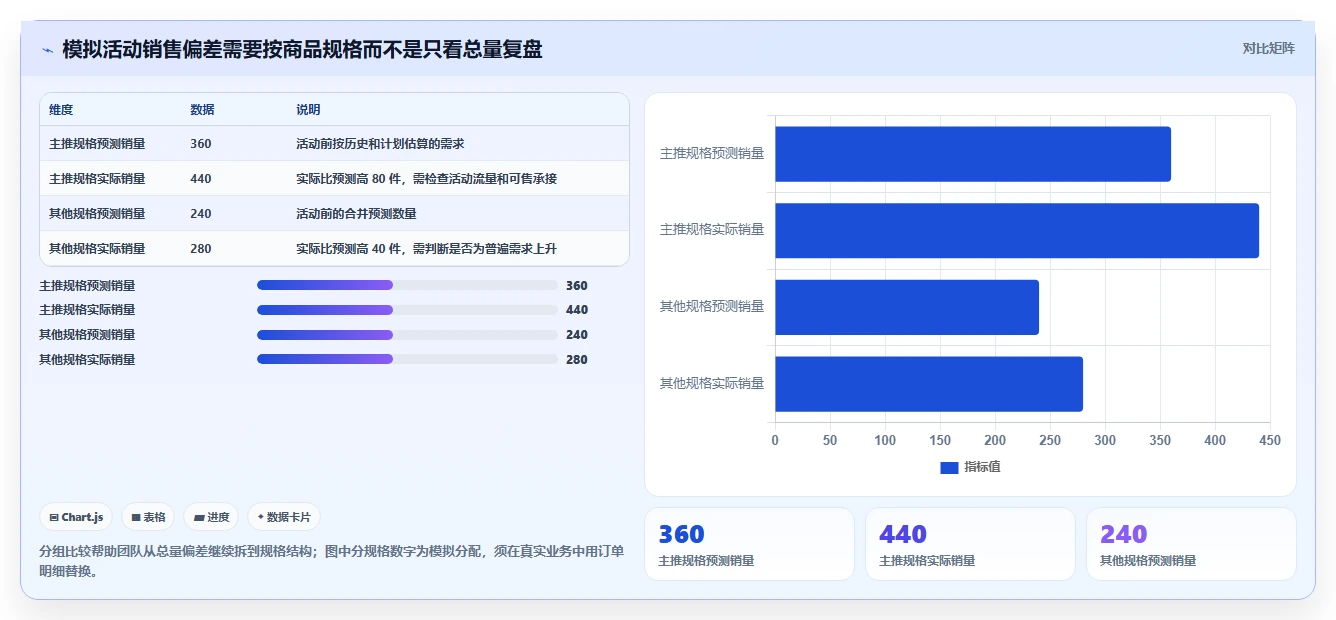This screenshot has width=1336, height=620.
Task: Click the 主推规格实际销量 label in the progress list
Action: pos(87,310)
